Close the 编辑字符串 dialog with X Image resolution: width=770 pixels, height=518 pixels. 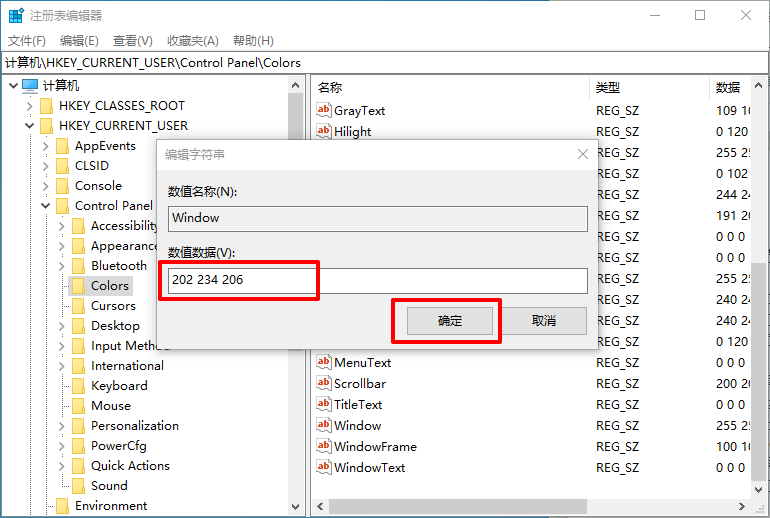point(582,154)
